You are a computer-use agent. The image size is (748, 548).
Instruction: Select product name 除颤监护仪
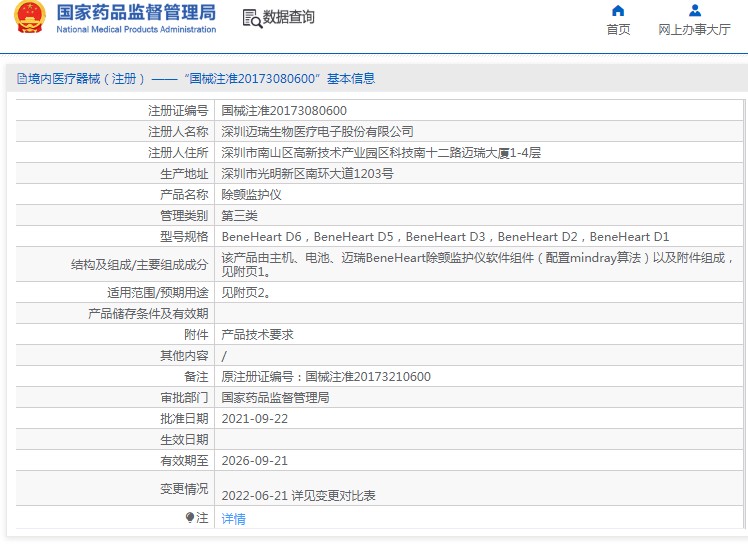[x=251, y=195]
